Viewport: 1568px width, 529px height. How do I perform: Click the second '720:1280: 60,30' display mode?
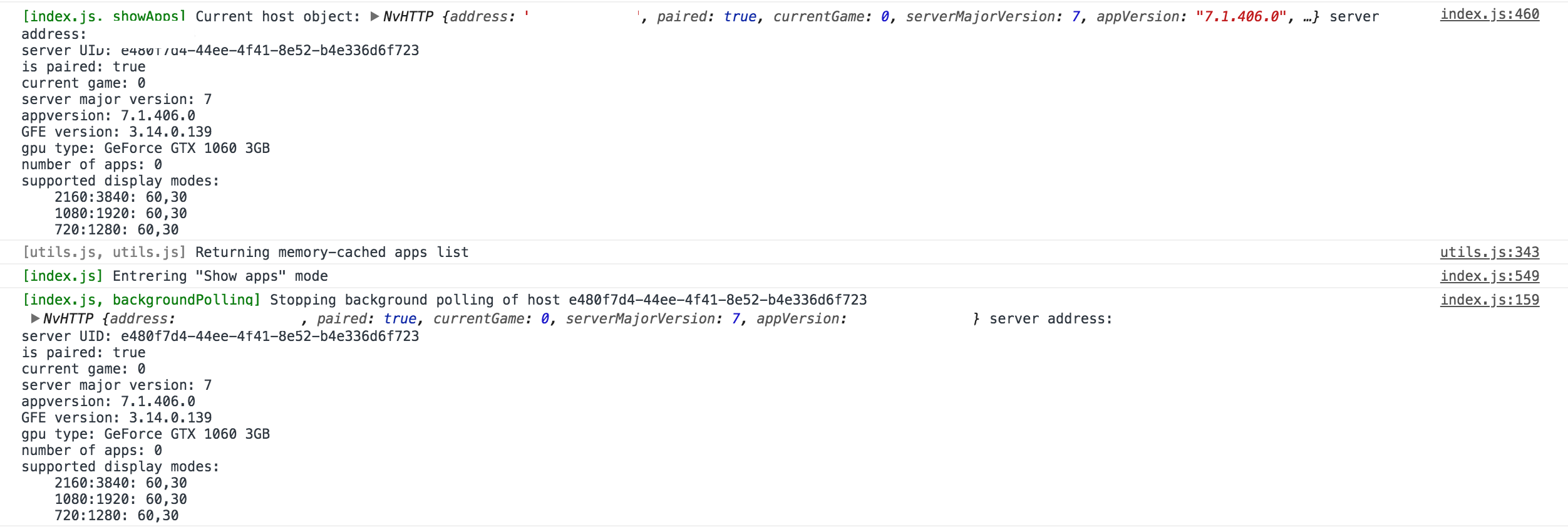(x=116, y=515)
